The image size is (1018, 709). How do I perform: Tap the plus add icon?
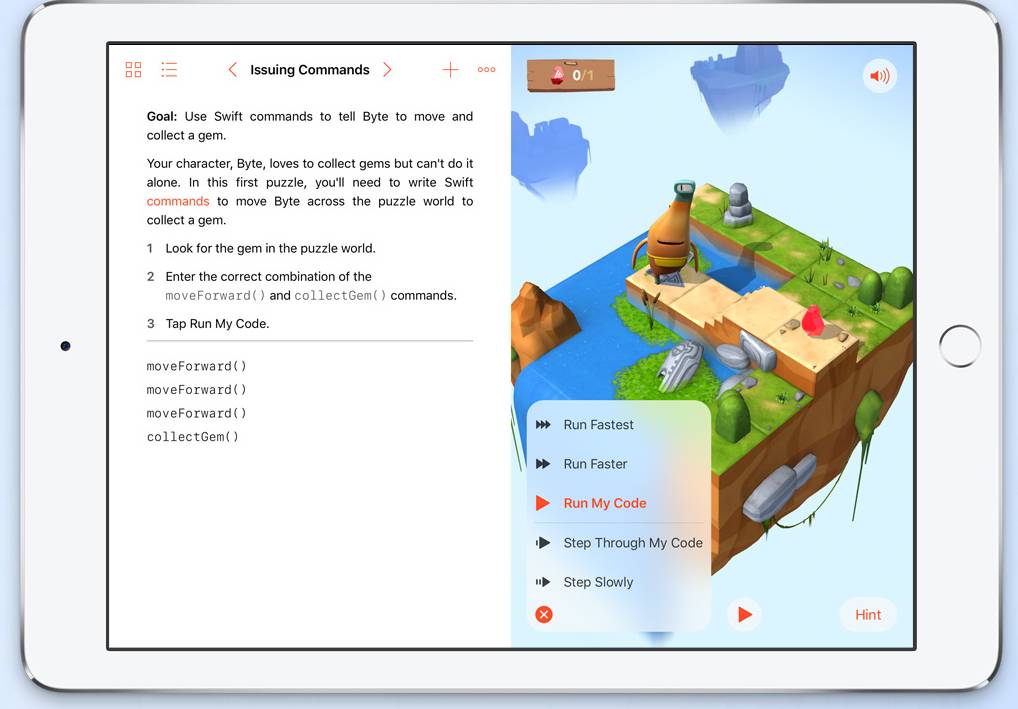point(451,69)
